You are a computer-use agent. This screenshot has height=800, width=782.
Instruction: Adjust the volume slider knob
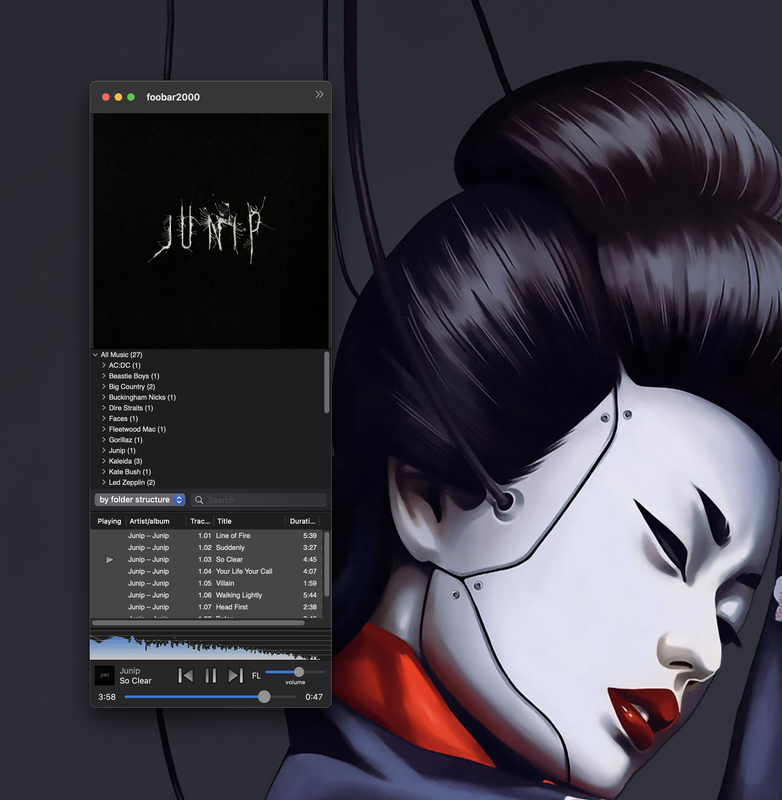(x=299, y=672)
